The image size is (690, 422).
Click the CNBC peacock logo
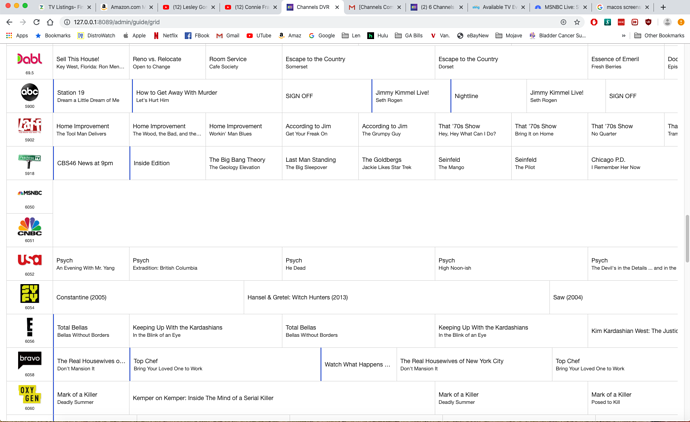29,226
